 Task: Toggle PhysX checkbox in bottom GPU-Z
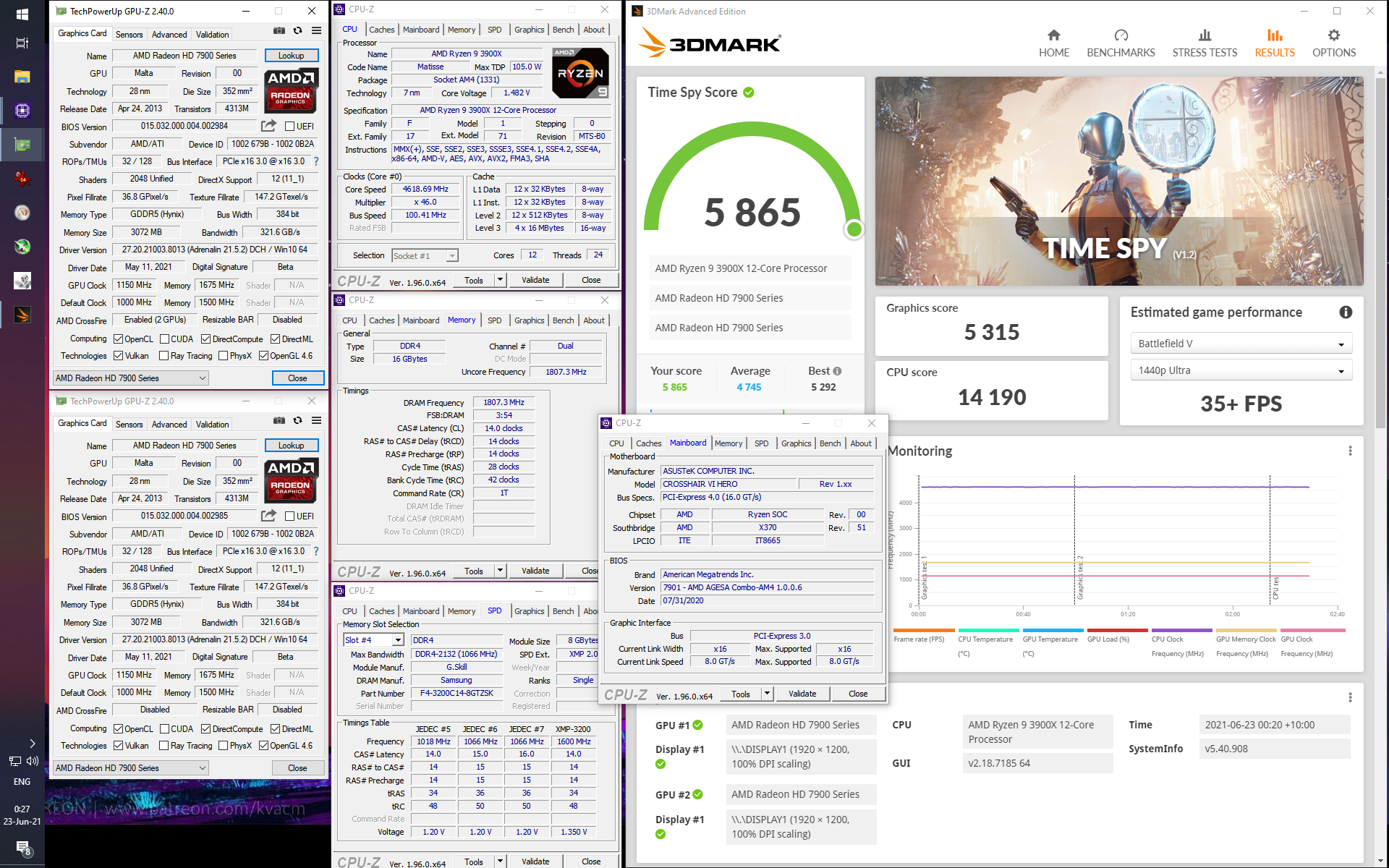pos(224,745)
